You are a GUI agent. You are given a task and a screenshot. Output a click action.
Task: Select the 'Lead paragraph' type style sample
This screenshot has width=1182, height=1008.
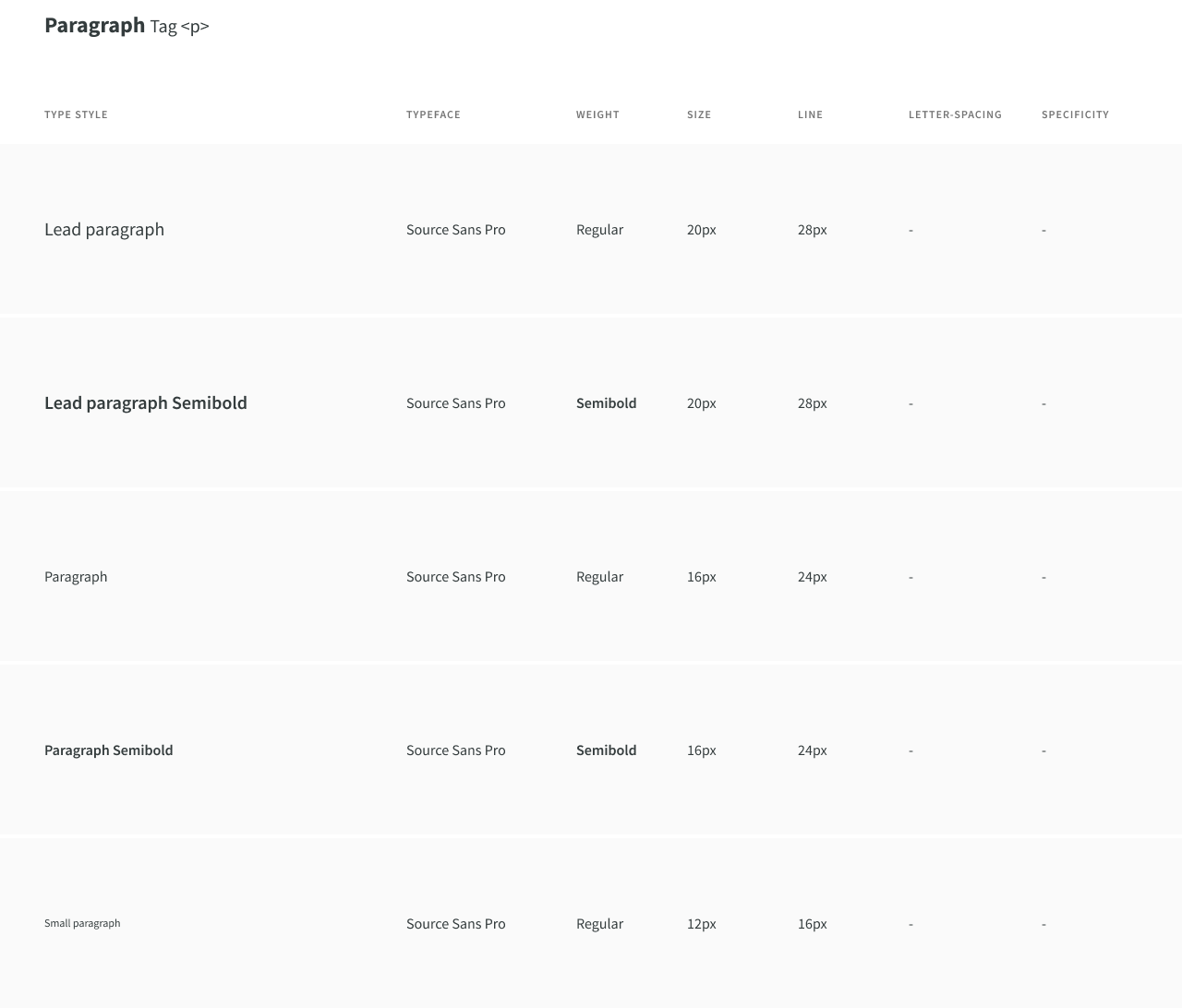click(104, 230)
